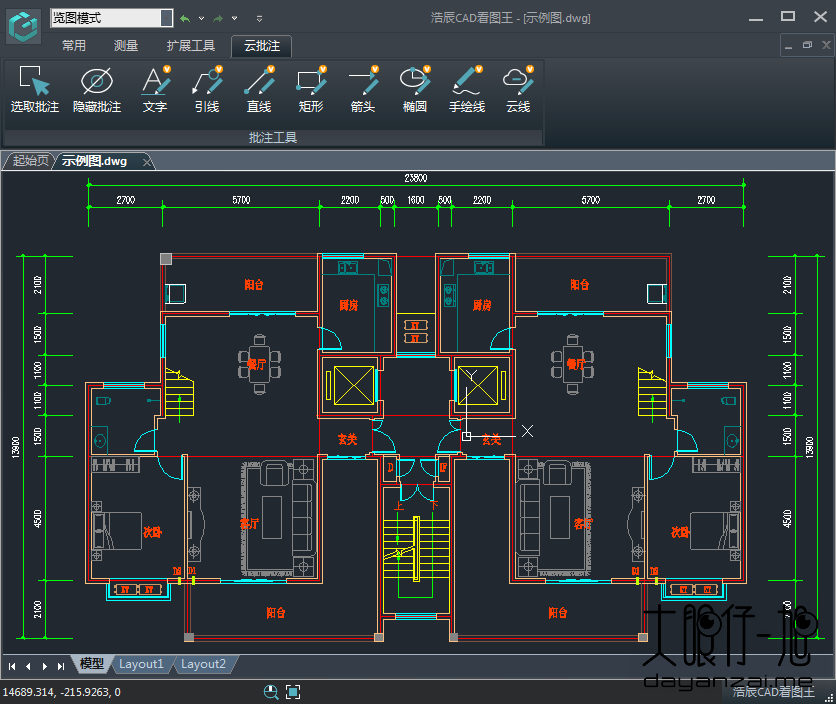Viewport: 836px width, 704px height.
Task: Select the 选取批注 annotation picker tool
Action: tap(34, 89)
